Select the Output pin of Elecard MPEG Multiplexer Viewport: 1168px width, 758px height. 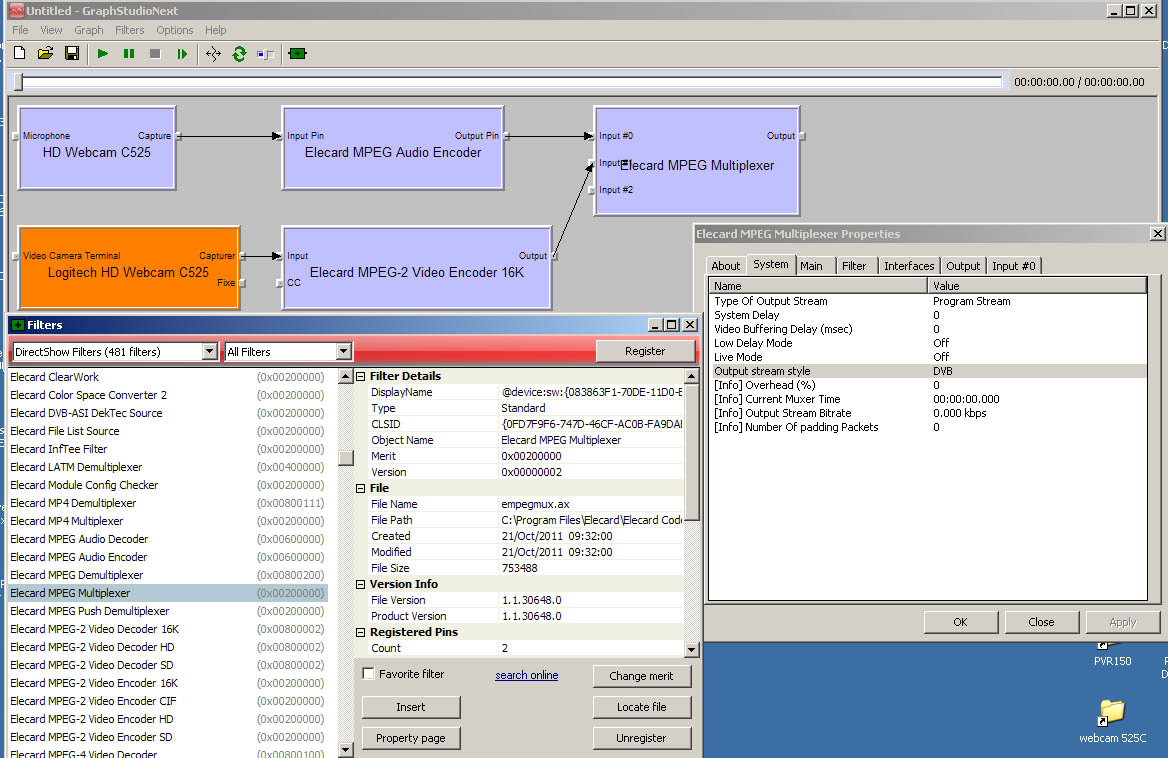(802, 136)
